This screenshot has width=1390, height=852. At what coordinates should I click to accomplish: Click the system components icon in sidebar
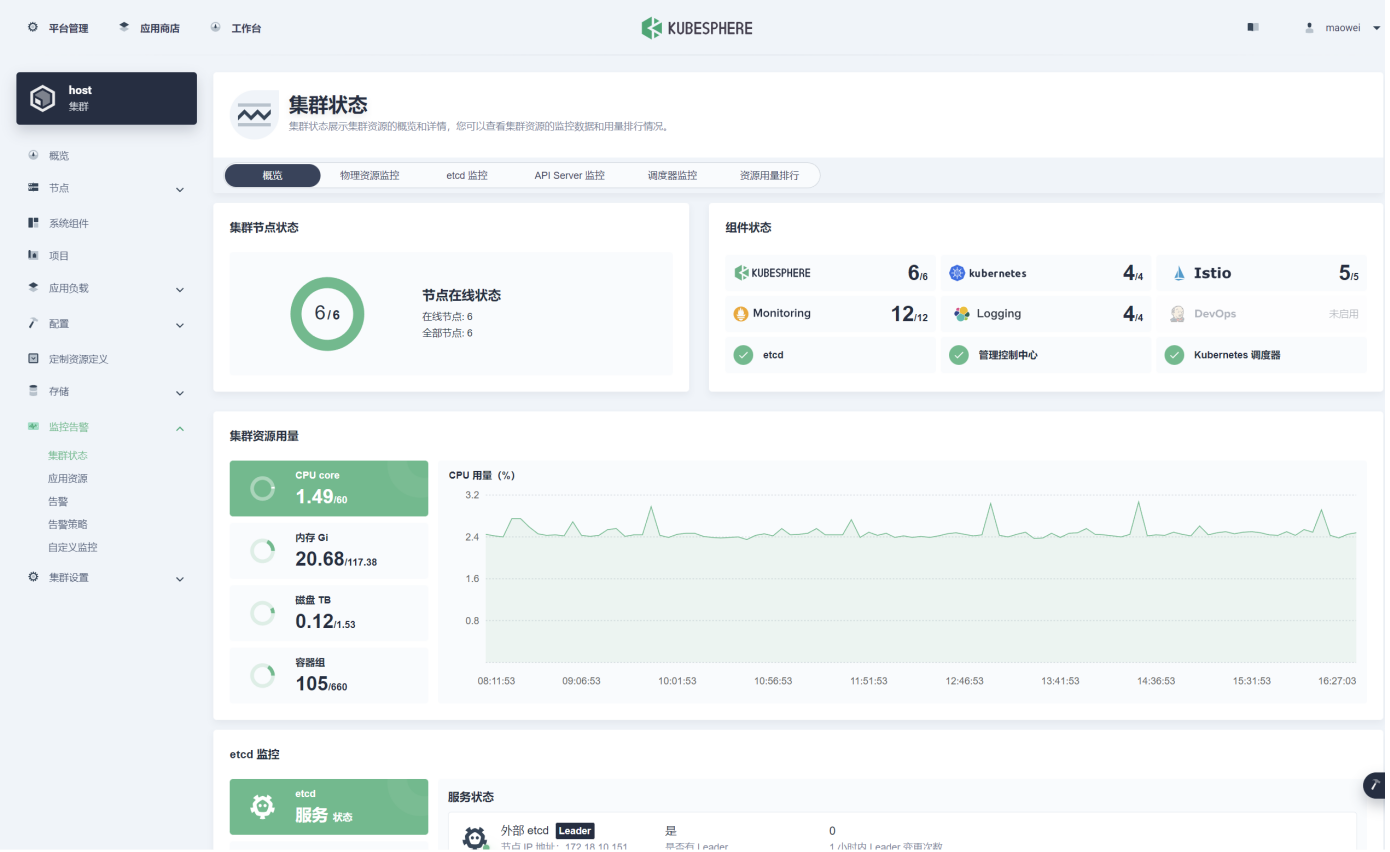(x=33, y=222)
